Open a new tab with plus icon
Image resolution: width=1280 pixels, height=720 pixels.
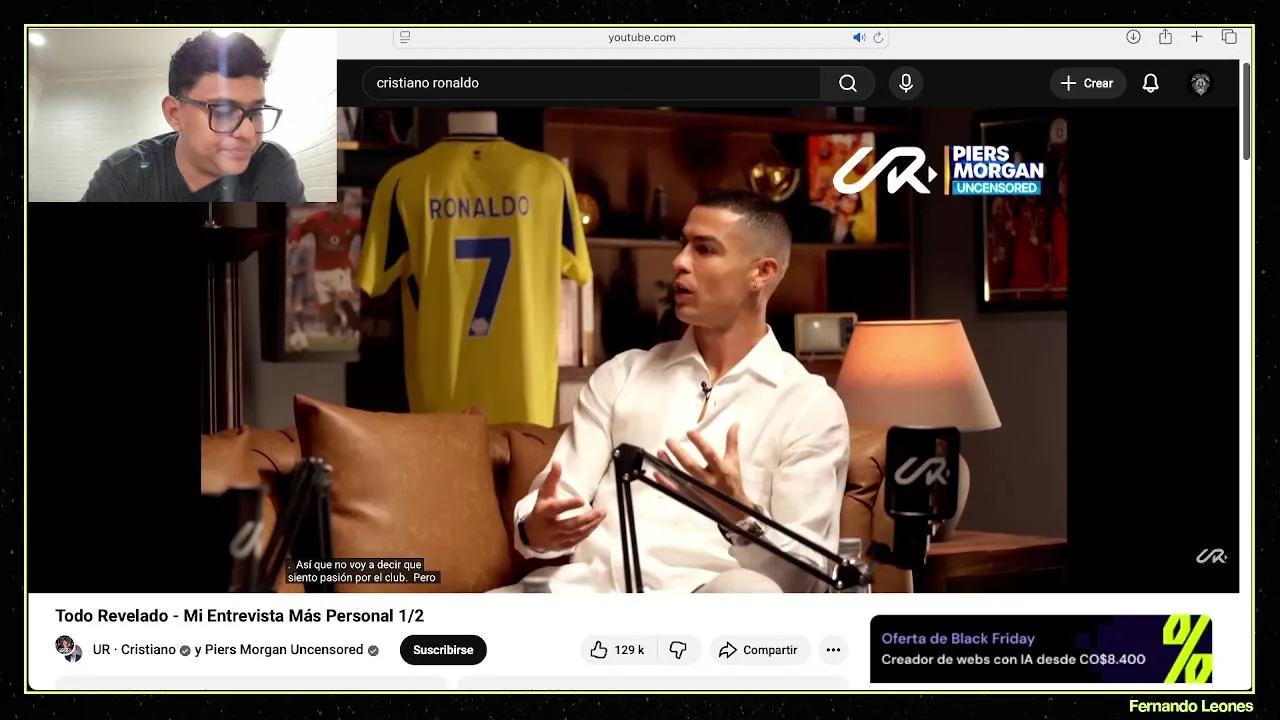click(1197, 37)
